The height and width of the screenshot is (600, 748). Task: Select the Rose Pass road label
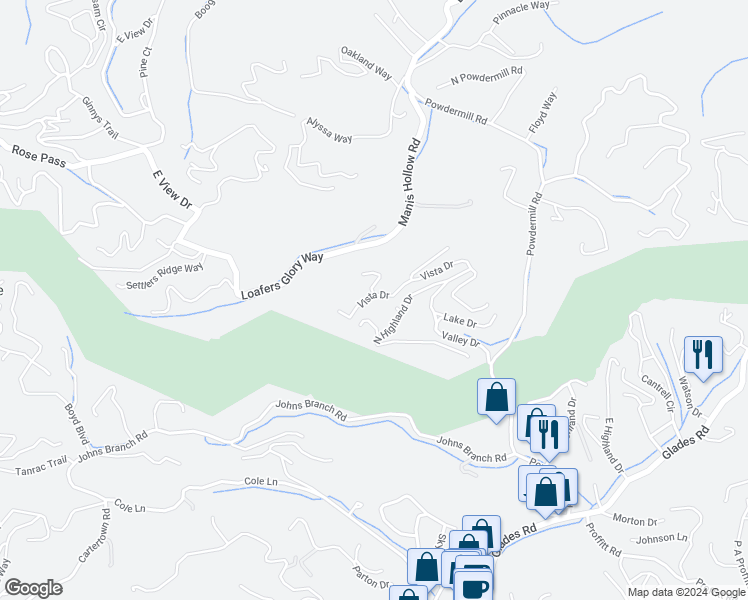pyautogui.click(x=38, y=157)
